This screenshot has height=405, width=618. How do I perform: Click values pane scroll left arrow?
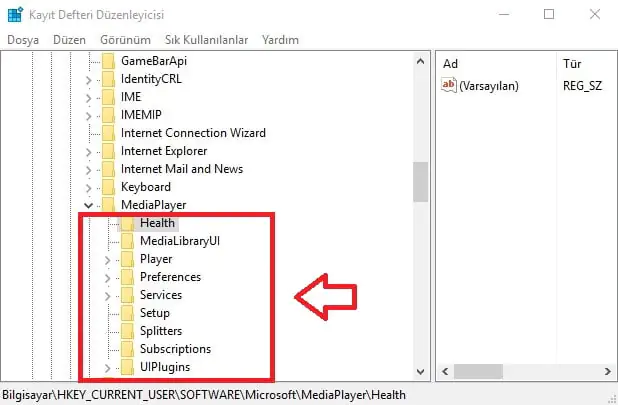[445, 372]
